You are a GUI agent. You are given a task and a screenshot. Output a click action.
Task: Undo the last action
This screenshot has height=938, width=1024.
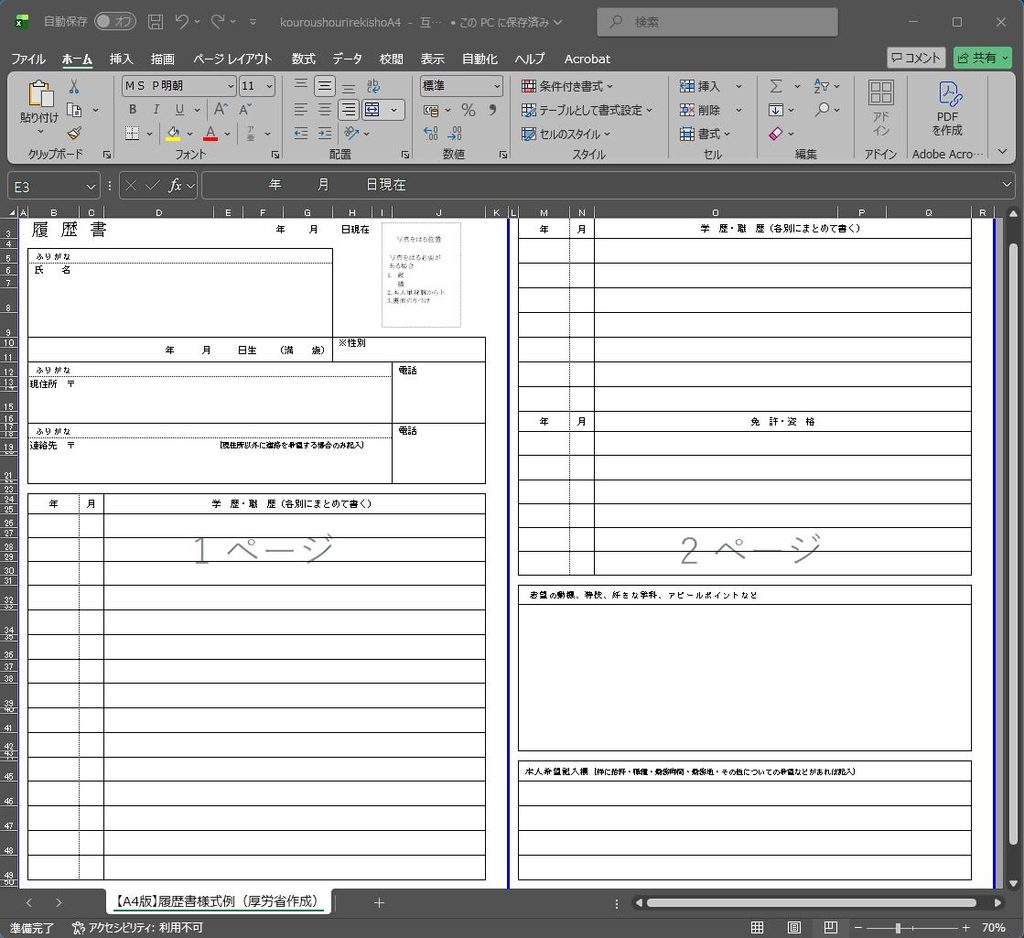click(182, 22)
